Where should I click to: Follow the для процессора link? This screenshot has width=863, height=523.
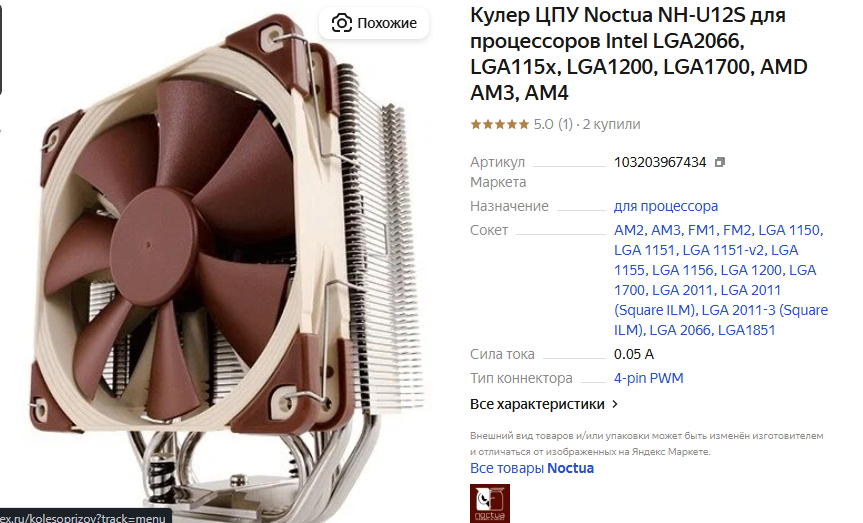click(666, 206)
